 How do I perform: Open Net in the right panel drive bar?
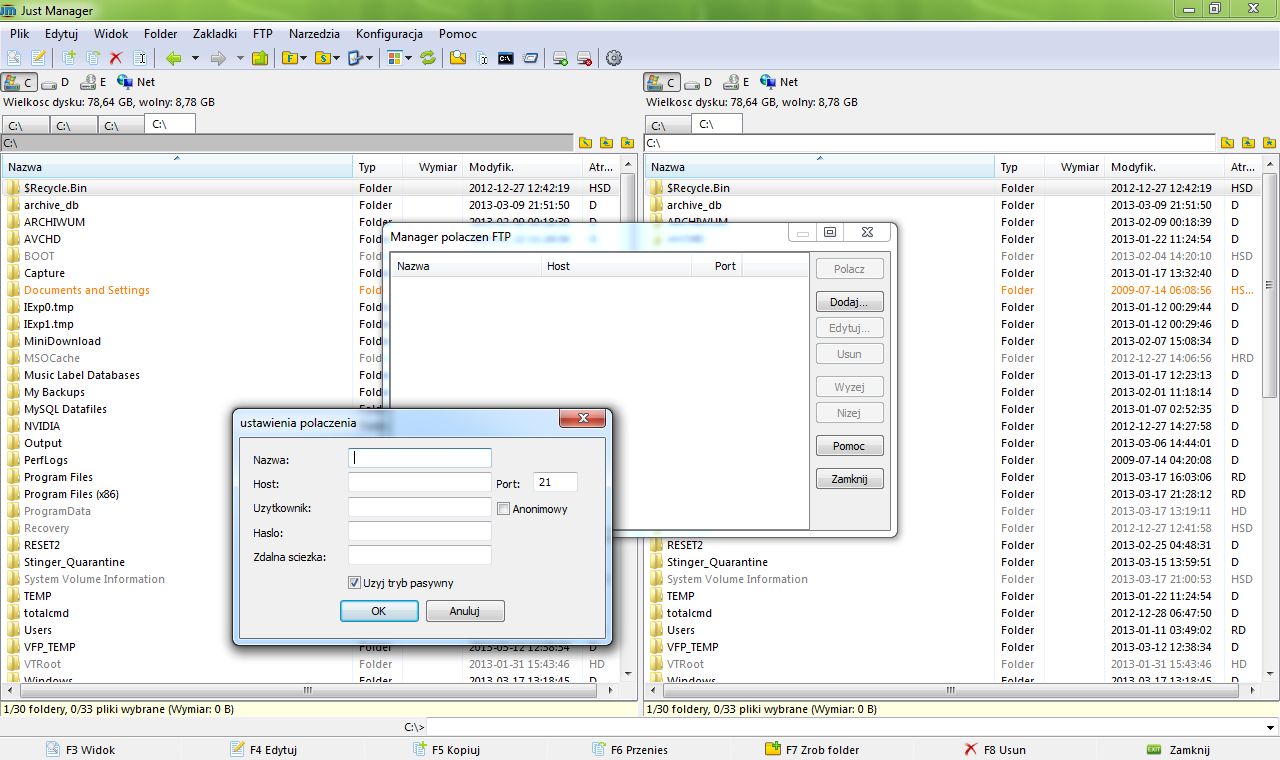[x=779, y=82]
